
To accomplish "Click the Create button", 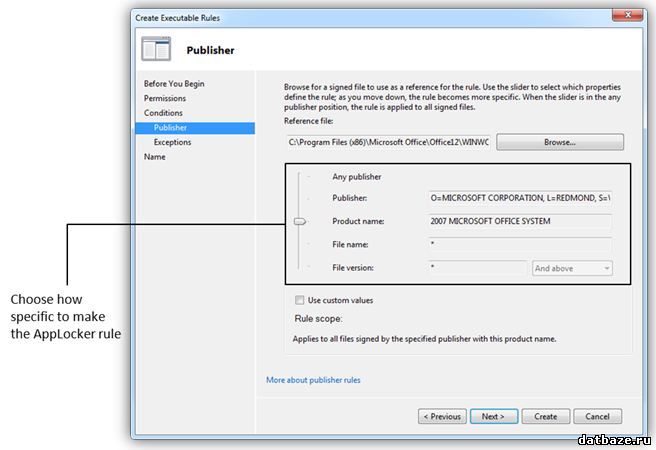I will [x=545, y=416].
